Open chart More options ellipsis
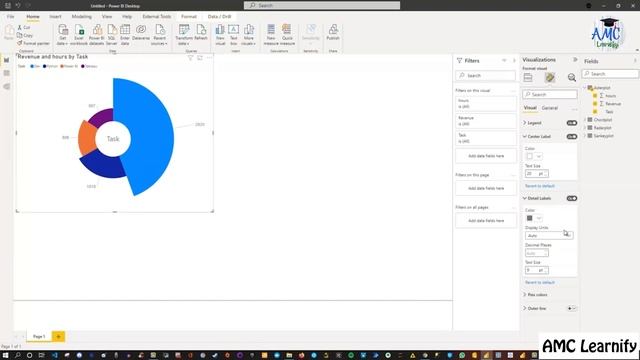 pyautogui.click(x=209, y=58)
